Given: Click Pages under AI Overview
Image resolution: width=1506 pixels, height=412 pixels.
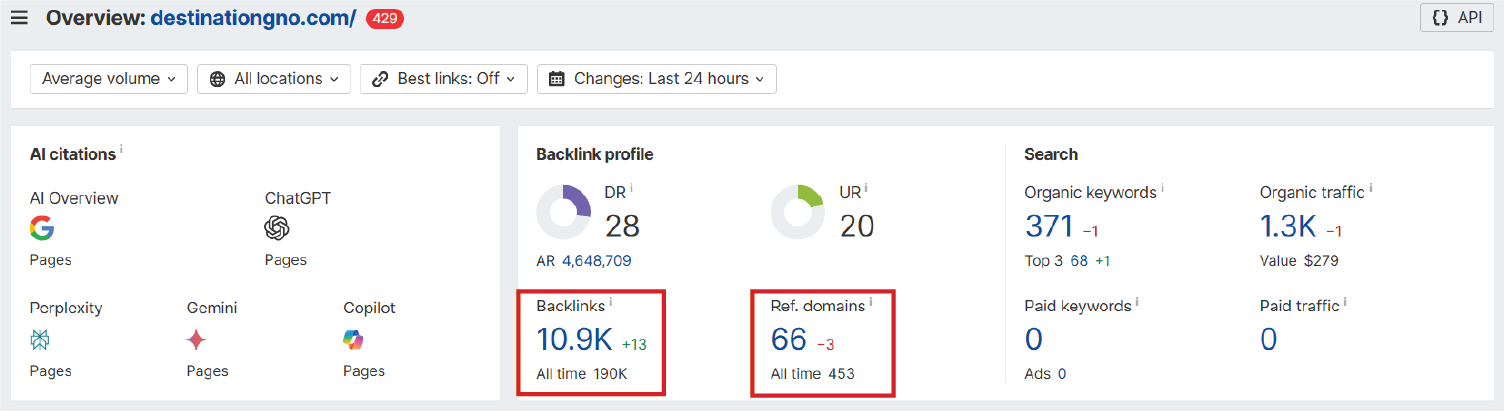Looking at the screenshot, I should [51, 260].
